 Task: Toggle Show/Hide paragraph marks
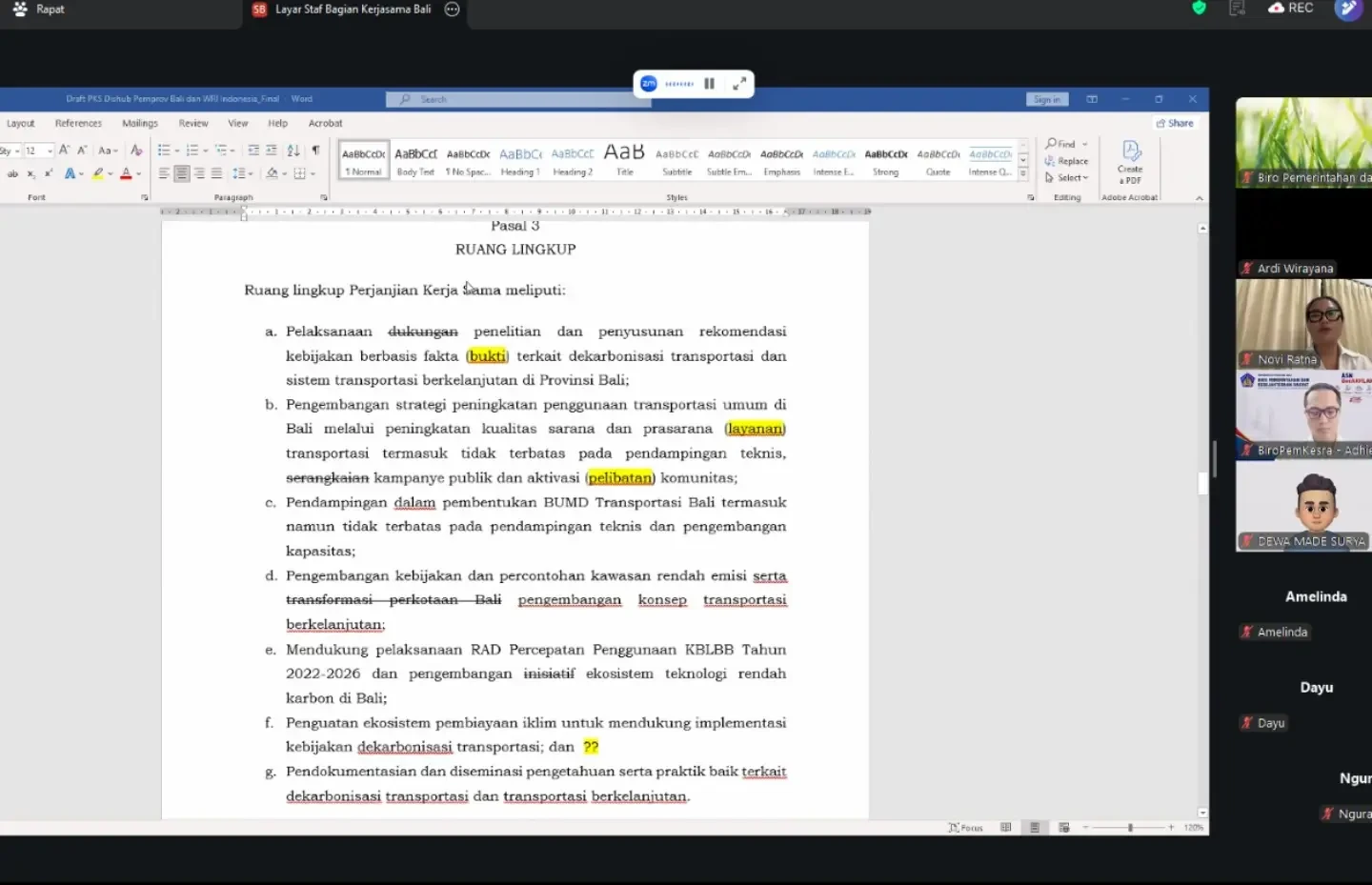tap(315, 151)
